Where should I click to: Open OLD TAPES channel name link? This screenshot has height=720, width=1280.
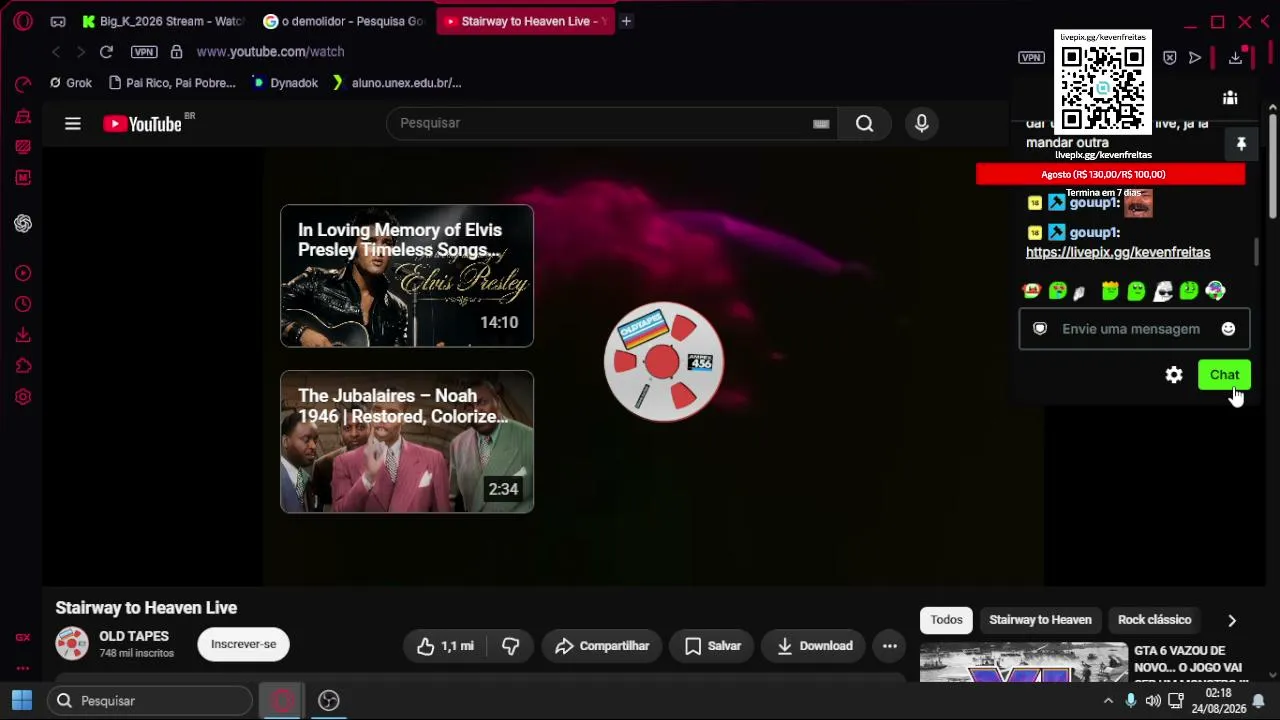coord(134,636)
